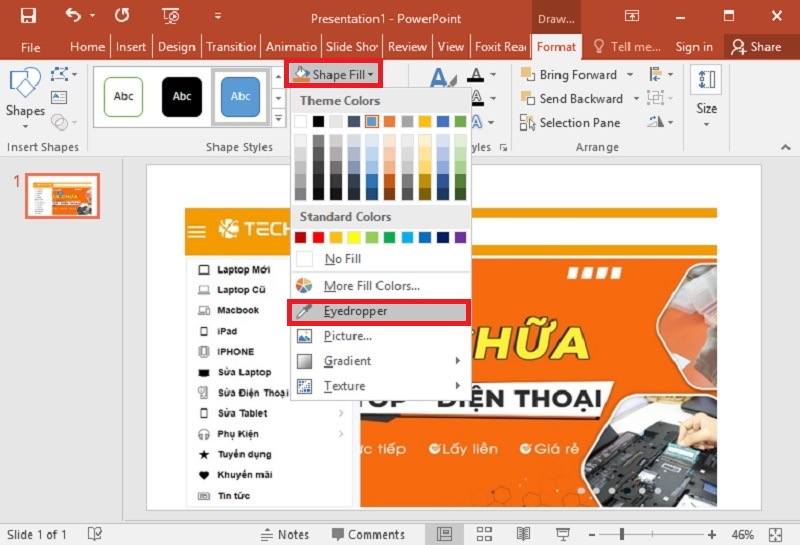Viewport: 800px width, 545px height.
Task: Expand the Texture submenu
Action: pyautogui.click(x=378, y=386)
